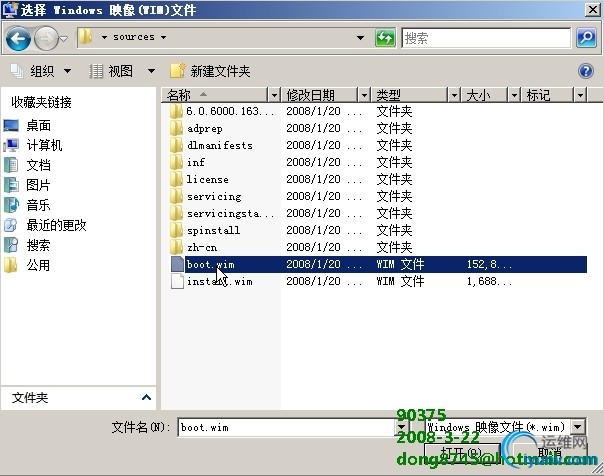Viewport: 604px width, 476px height.
Task: Sort by the 修改日期 column header
Action: pyautogui.click(x=320, y=95)
